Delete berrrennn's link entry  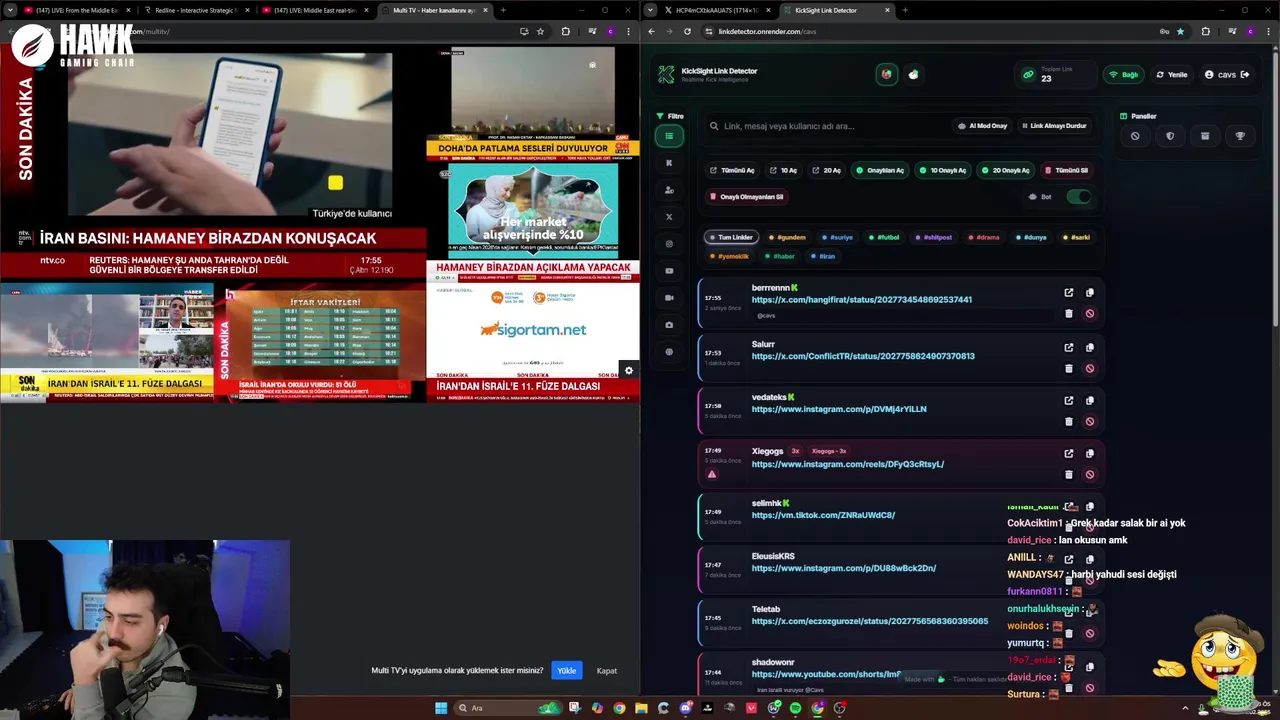pos(1068,314)
